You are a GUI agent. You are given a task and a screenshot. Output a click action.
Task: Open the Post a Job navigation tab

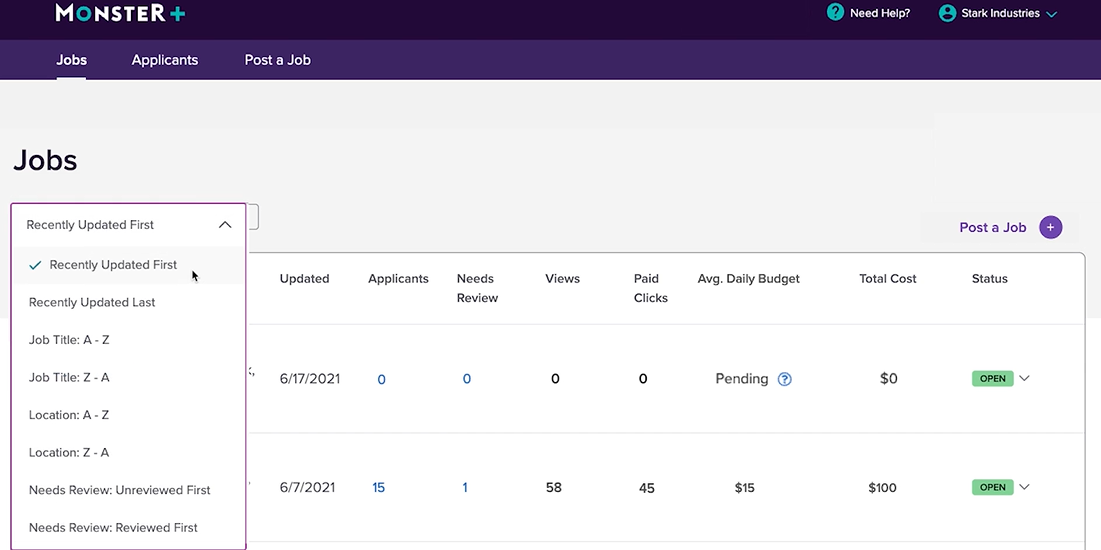pyautogui.click(x=277, y=60)
